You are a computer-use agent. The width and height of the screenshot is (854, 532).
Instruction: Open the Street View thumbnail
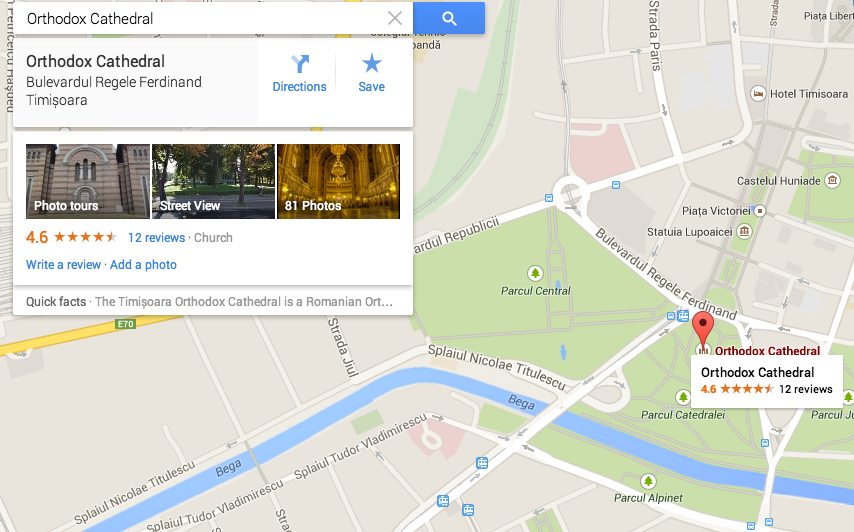[214, 181]
